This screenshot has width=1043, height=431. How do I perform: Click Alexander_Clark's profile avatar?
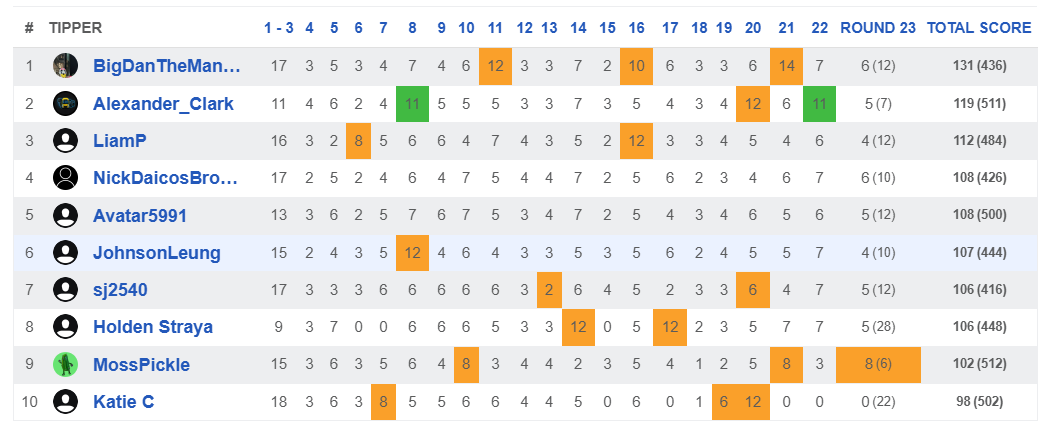coord(65,104)
